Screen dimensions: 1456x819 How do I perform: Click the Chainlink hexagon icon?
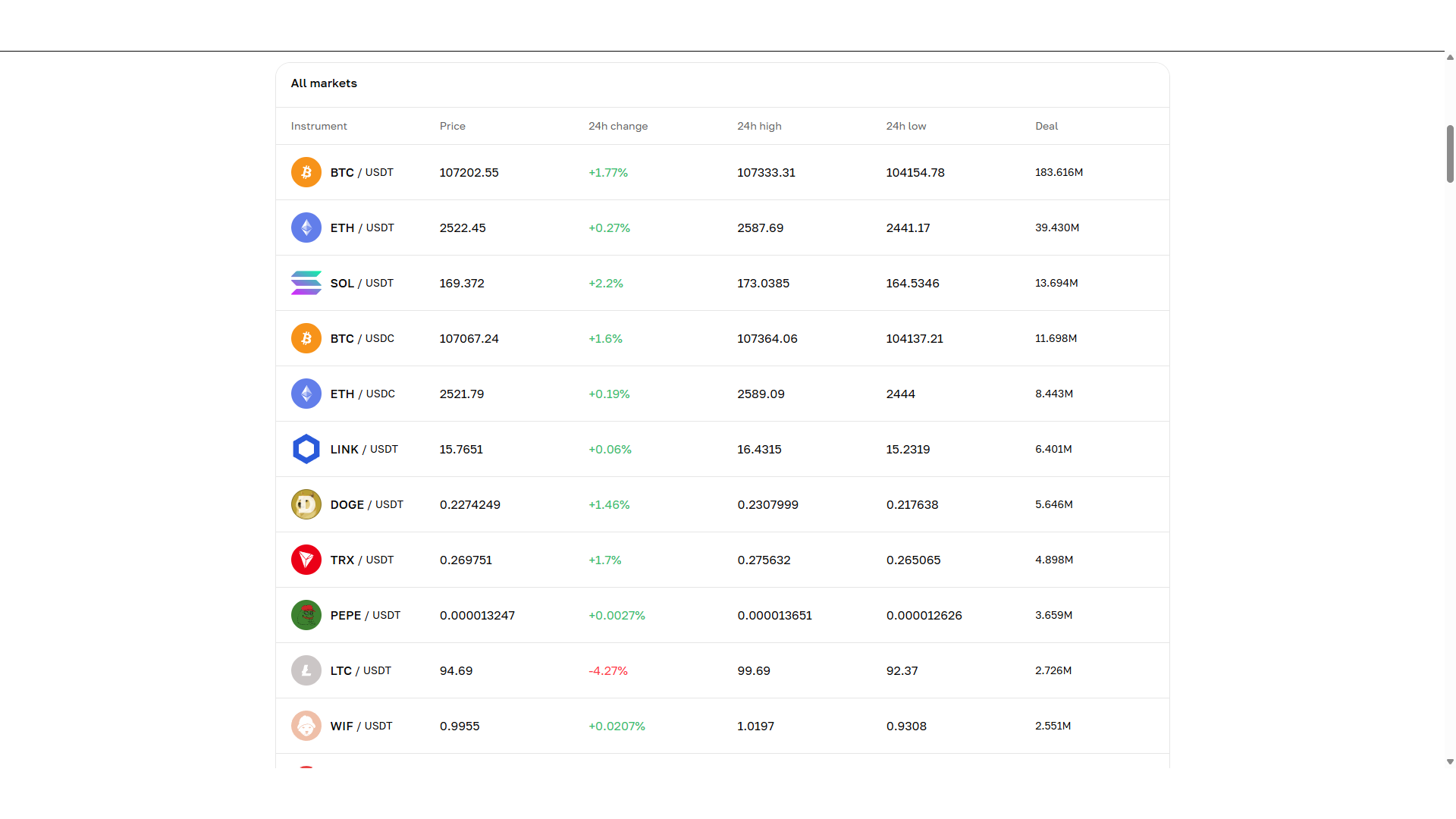[306, 449]
